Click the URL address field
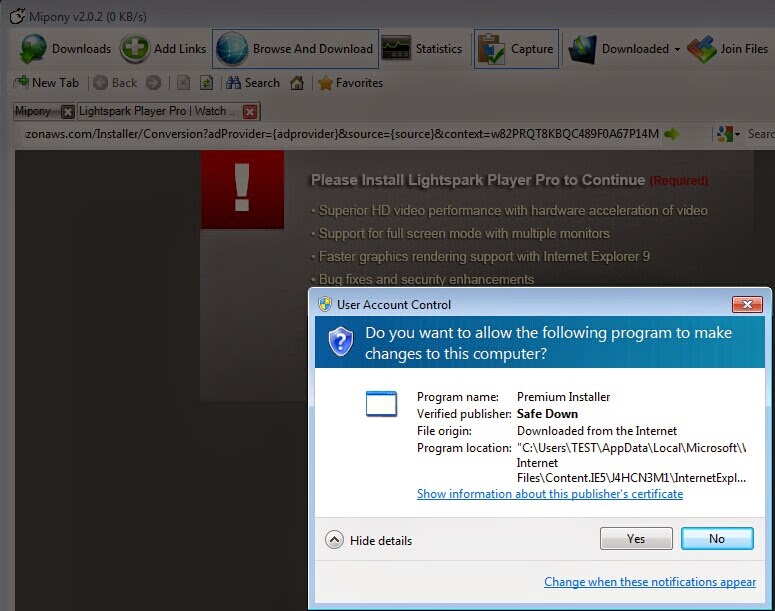 (x=341, y=134)
